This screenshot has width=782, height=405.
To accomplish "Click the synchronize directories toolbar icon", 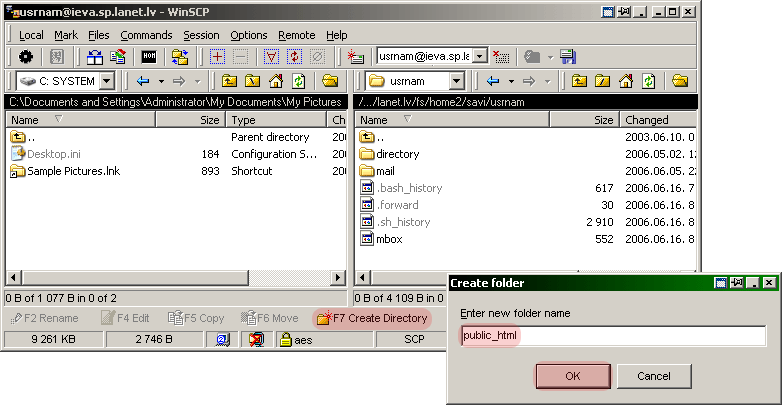I will tap(179, 57).
